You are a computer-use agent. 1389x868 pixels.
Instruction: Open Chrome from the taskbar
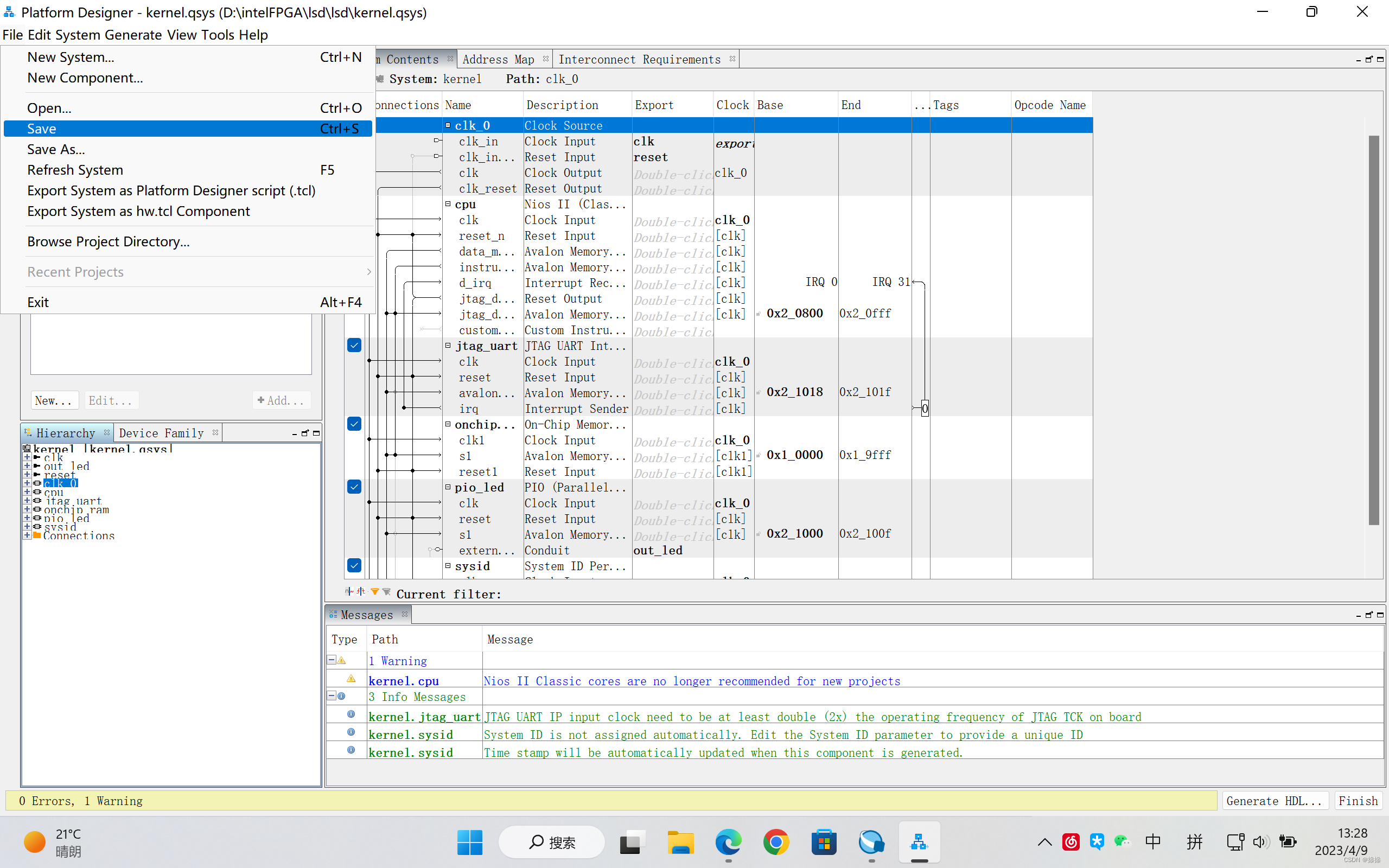coord(775,842)
